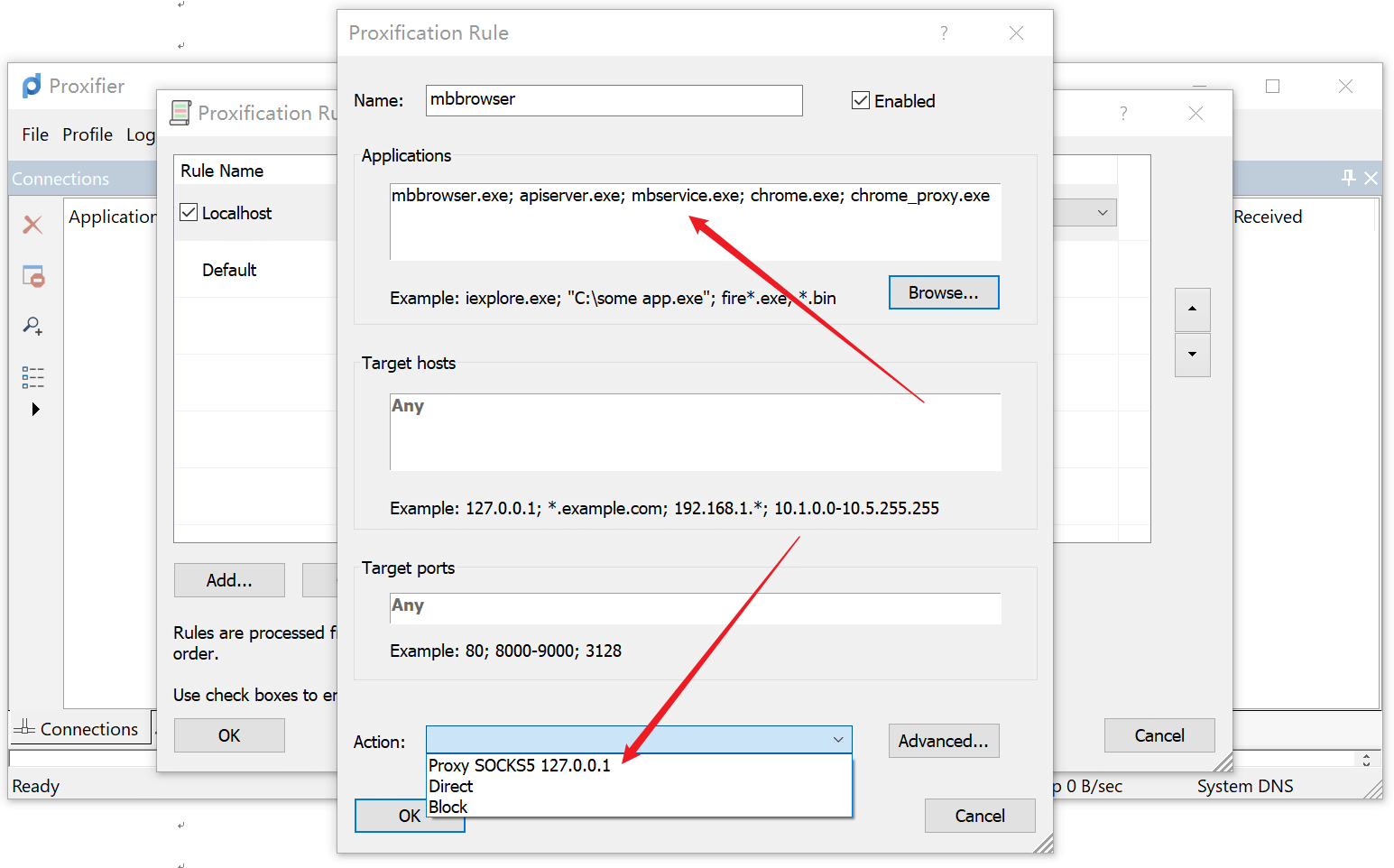The image size is (1394, 868).
Task: Click the magnifier search icon in sidebar
Action: pos(32,326)
